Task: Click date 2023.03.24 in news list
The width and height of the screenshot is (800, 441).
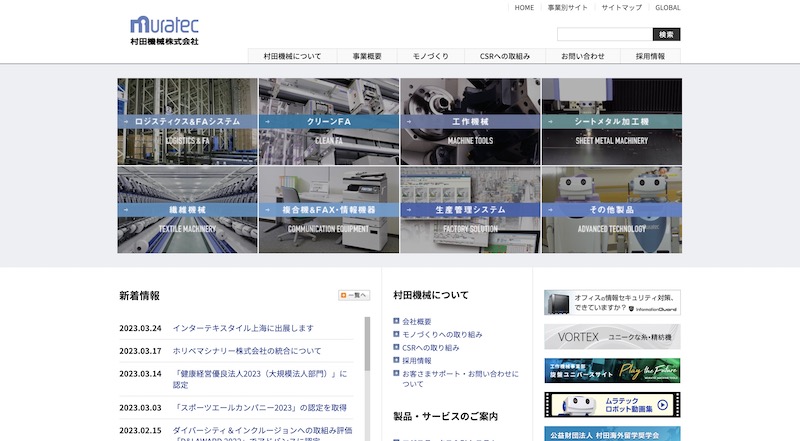Action: [140, 328]
